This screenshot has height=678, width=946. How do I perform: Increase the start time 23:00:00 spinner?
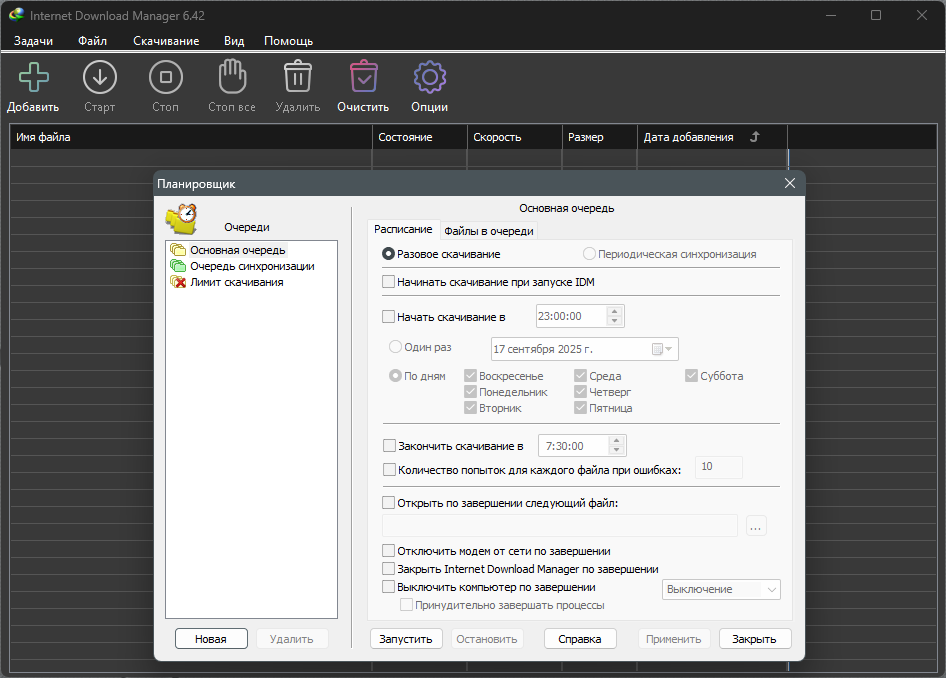pos(614,312)
